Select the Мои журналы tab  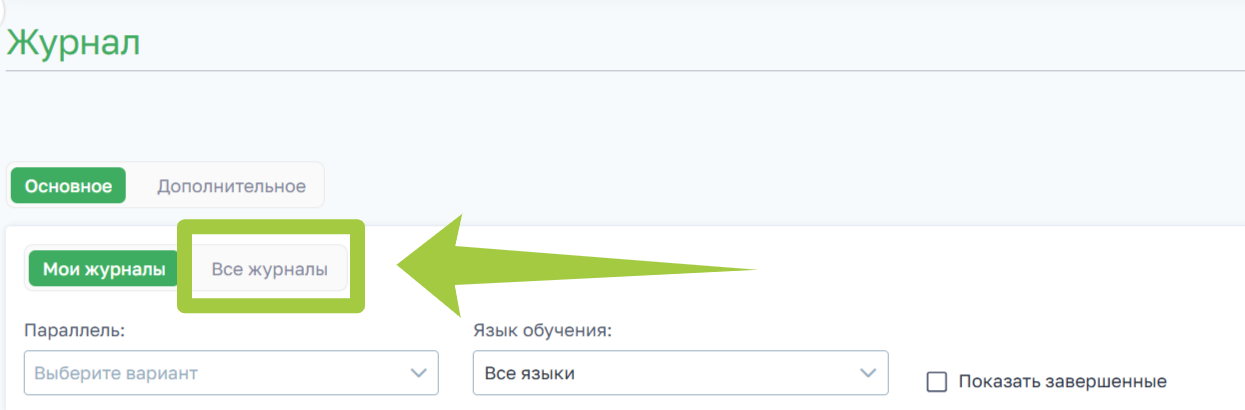coord(104,269)
